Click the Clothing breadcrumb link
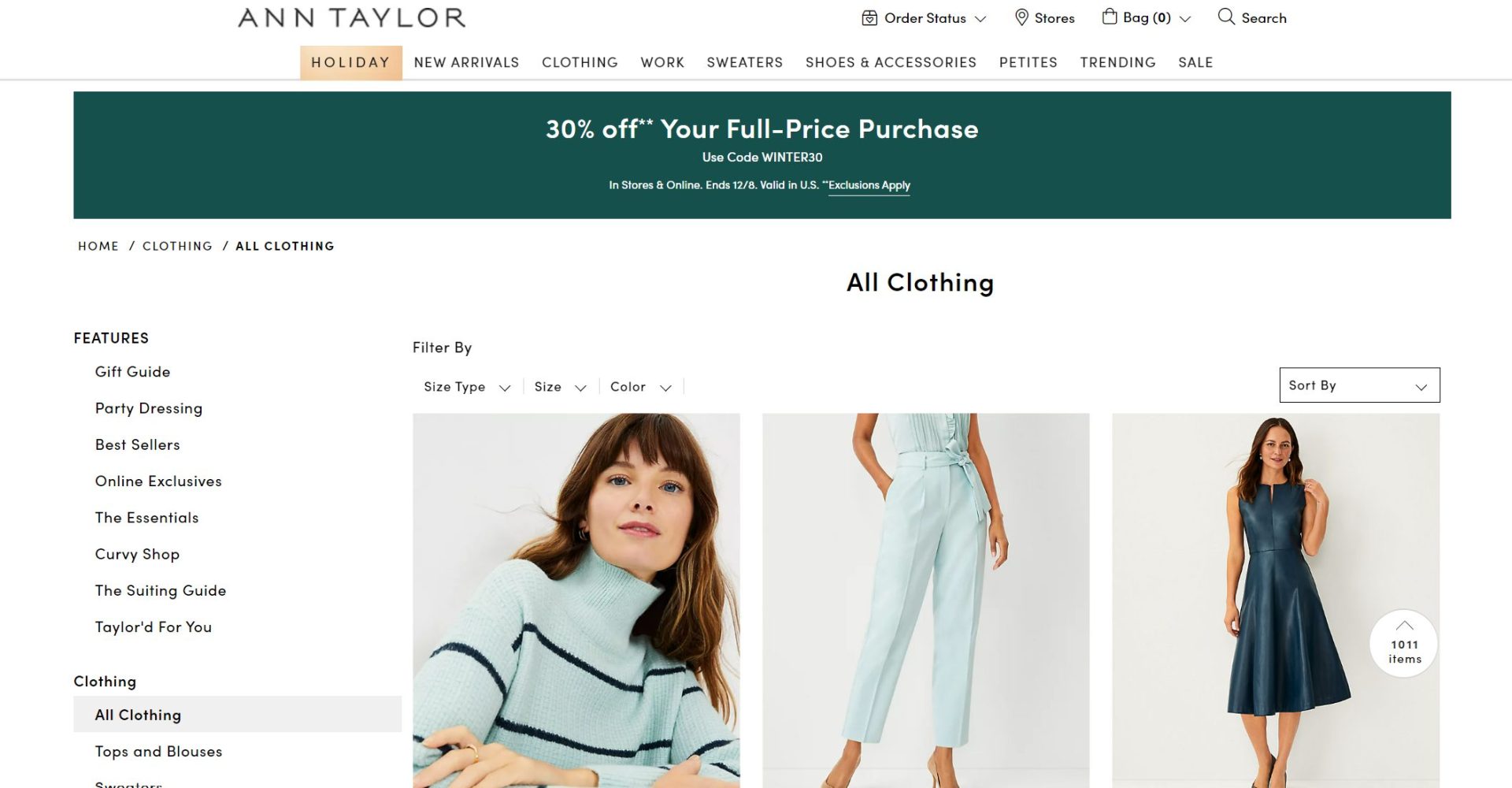The image size is (1512, 788). (x=177, y=246)
